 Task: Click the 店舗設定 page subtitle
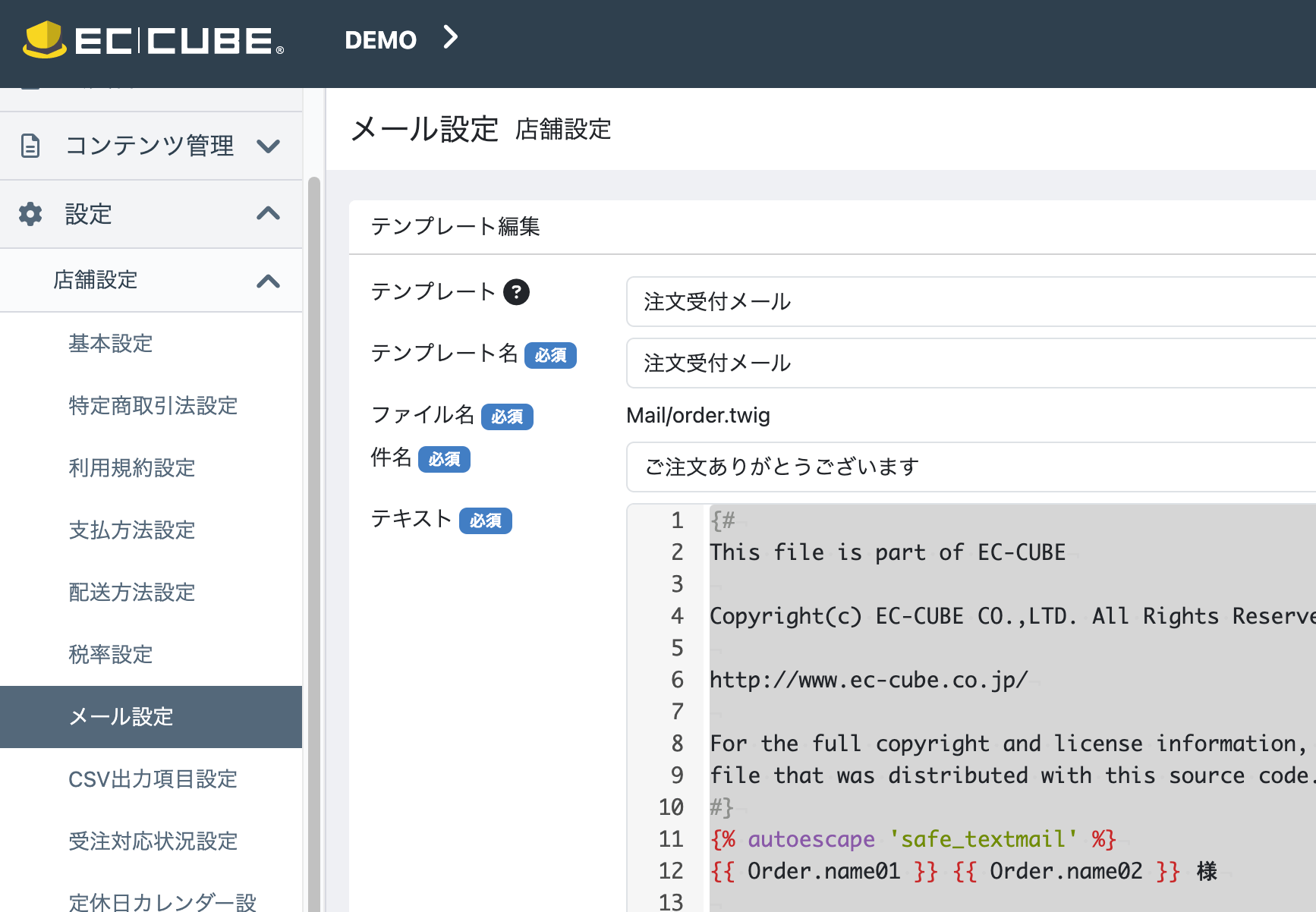pyautogui.click(x=563, y=130)
